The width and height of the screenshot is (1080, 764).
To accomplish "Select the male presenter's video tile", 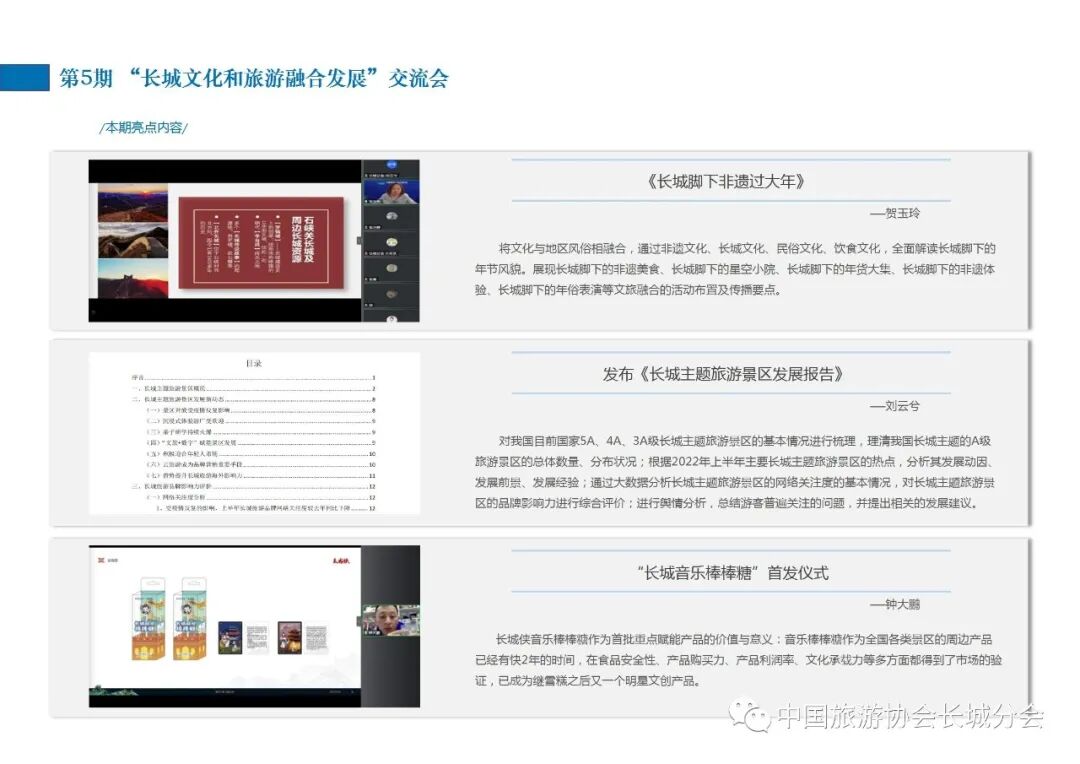I will coord(391,620).
